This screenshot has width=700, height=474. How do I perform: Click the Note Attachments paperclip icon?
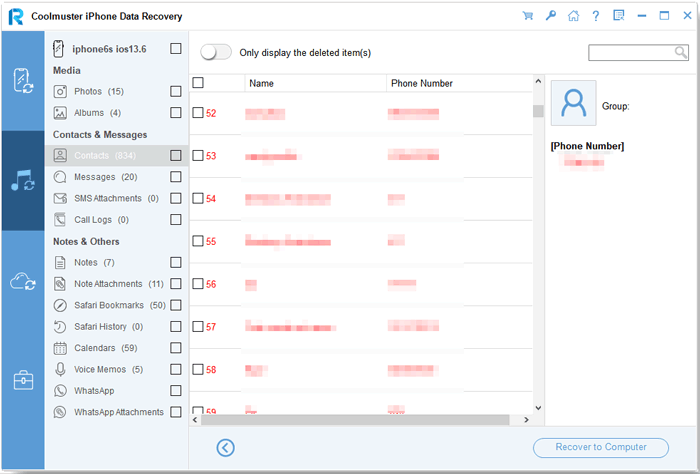click(60, 284)
